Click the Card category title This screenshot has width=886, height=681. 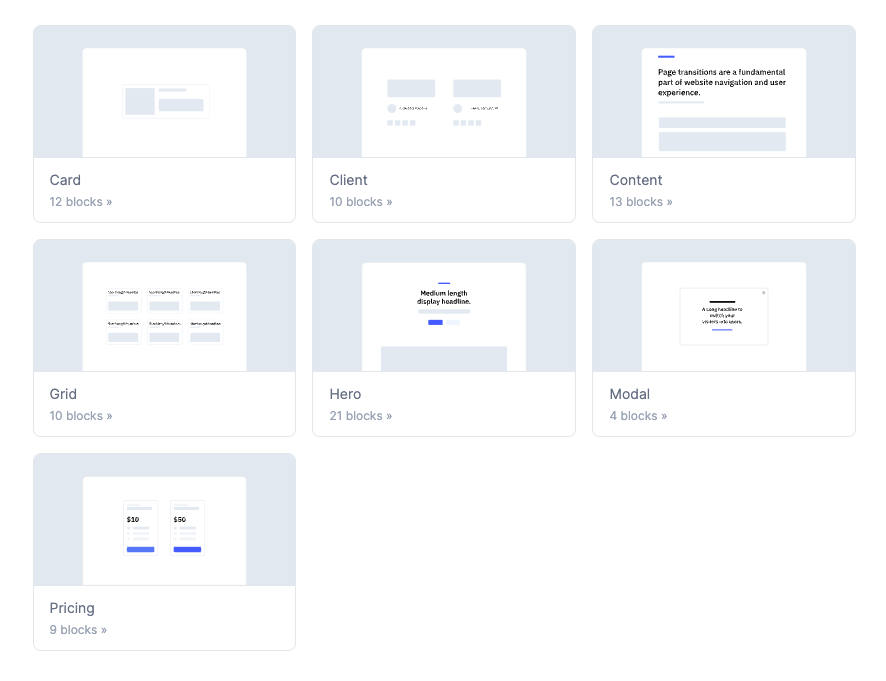(65, 180)
